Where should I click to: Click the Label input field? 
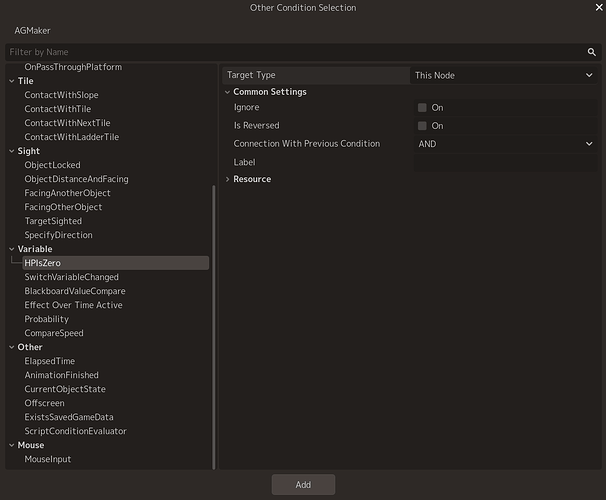[506, 162]
